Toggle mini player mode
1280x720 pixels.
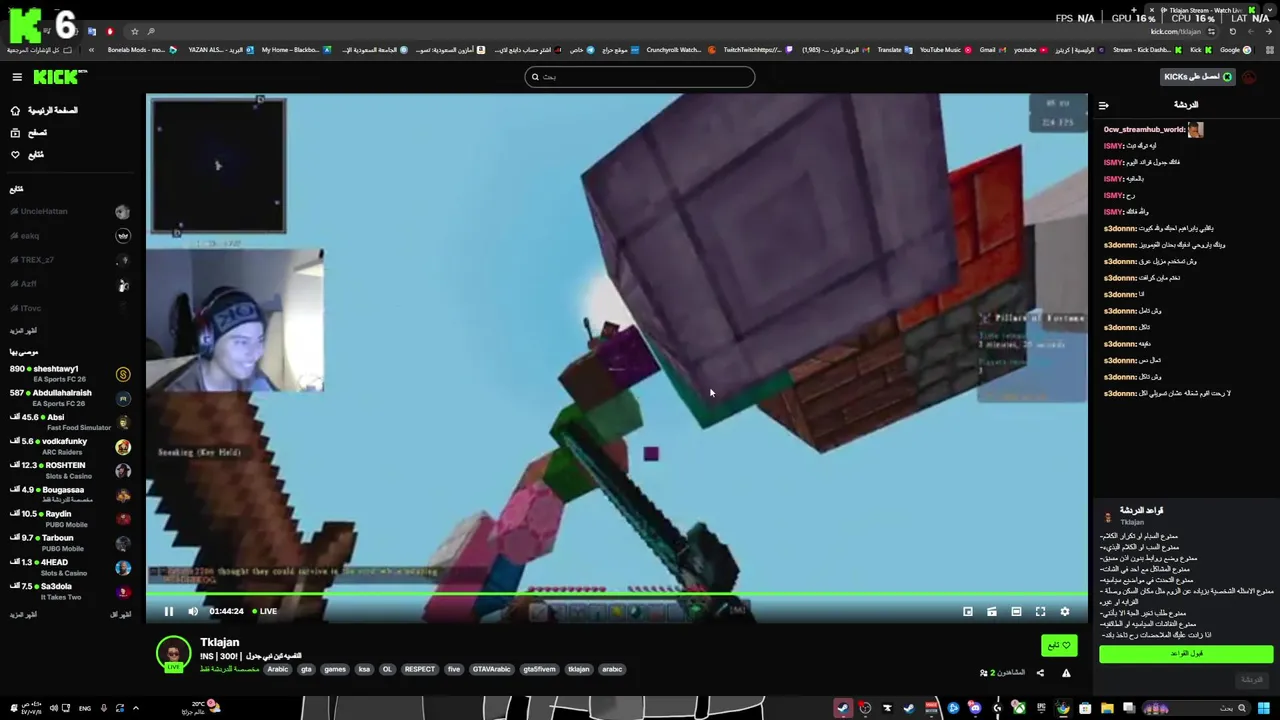pyautogui.click(x=968, y=611)
